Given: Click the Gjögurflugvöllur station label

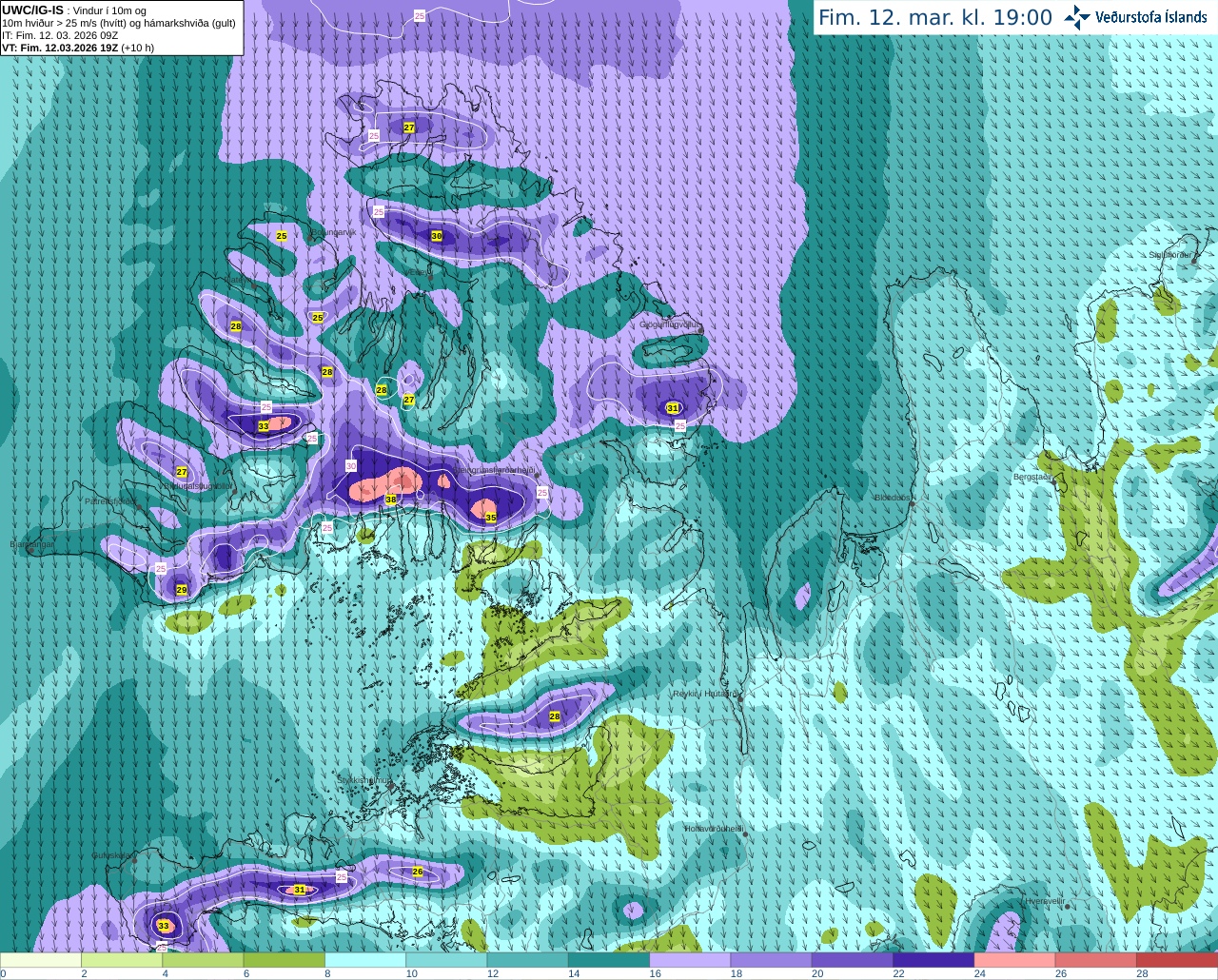Looking at the screenshot, I should tap(670, 324).
